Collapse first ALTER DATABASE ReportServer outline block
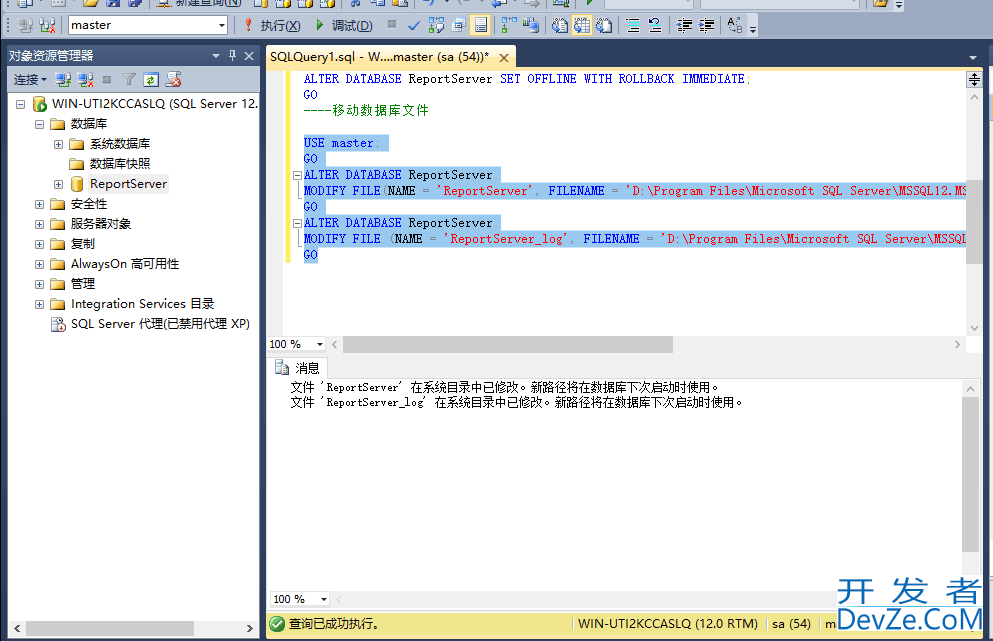993x641 pixels. point(297,175)
